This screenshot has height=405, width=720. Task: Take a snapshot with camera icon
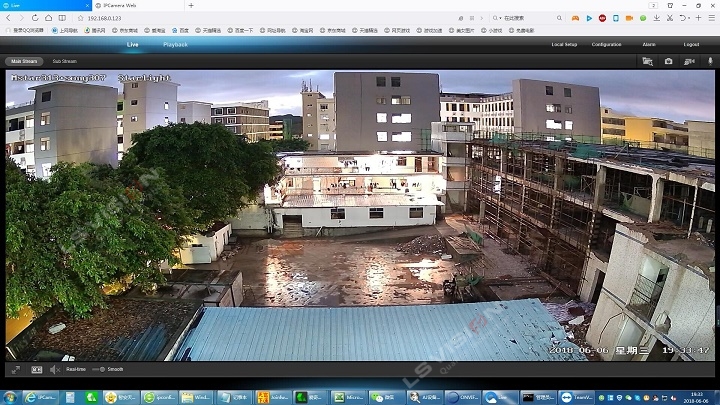[x=669, y=61]
